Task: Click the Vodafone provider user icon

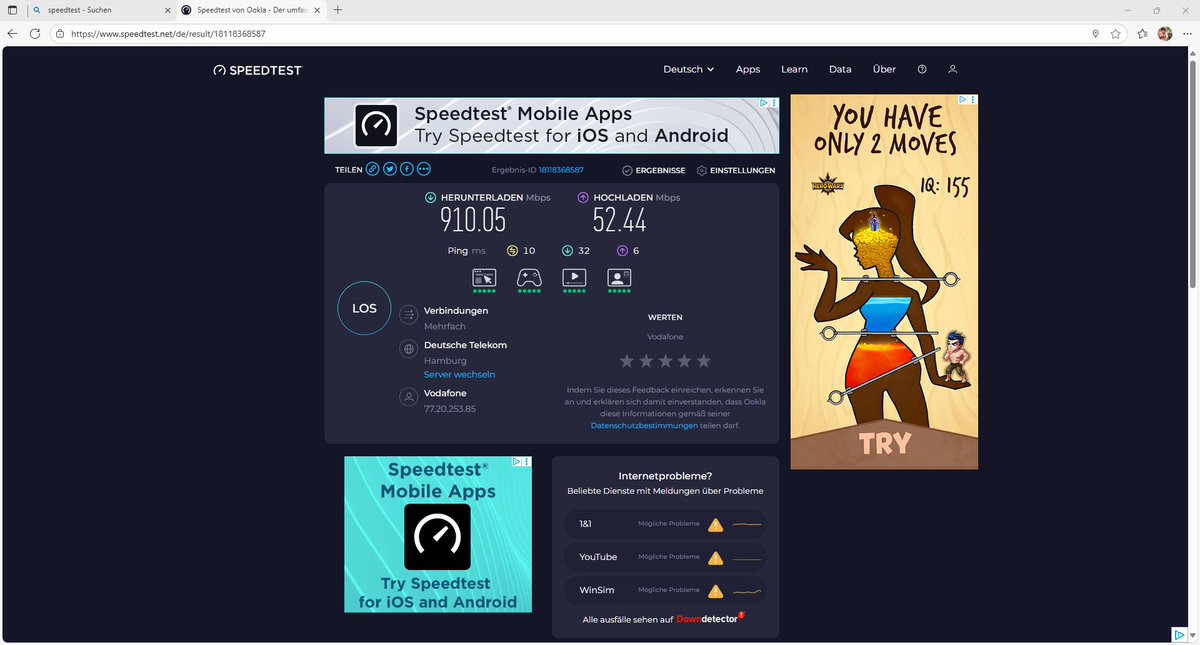Action: [408, 397]
